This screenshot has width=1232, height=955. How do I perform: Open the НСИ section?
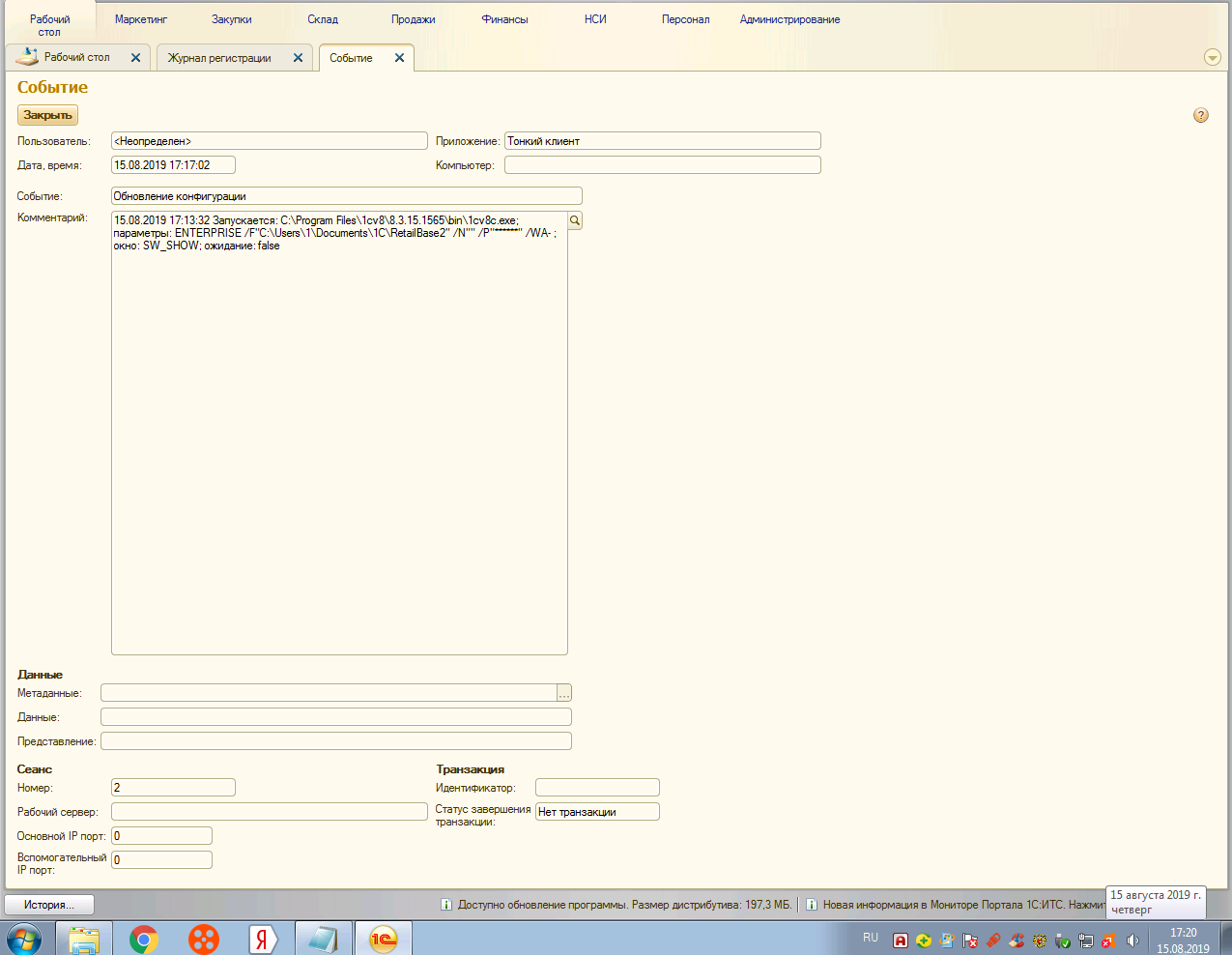[595, 19]
